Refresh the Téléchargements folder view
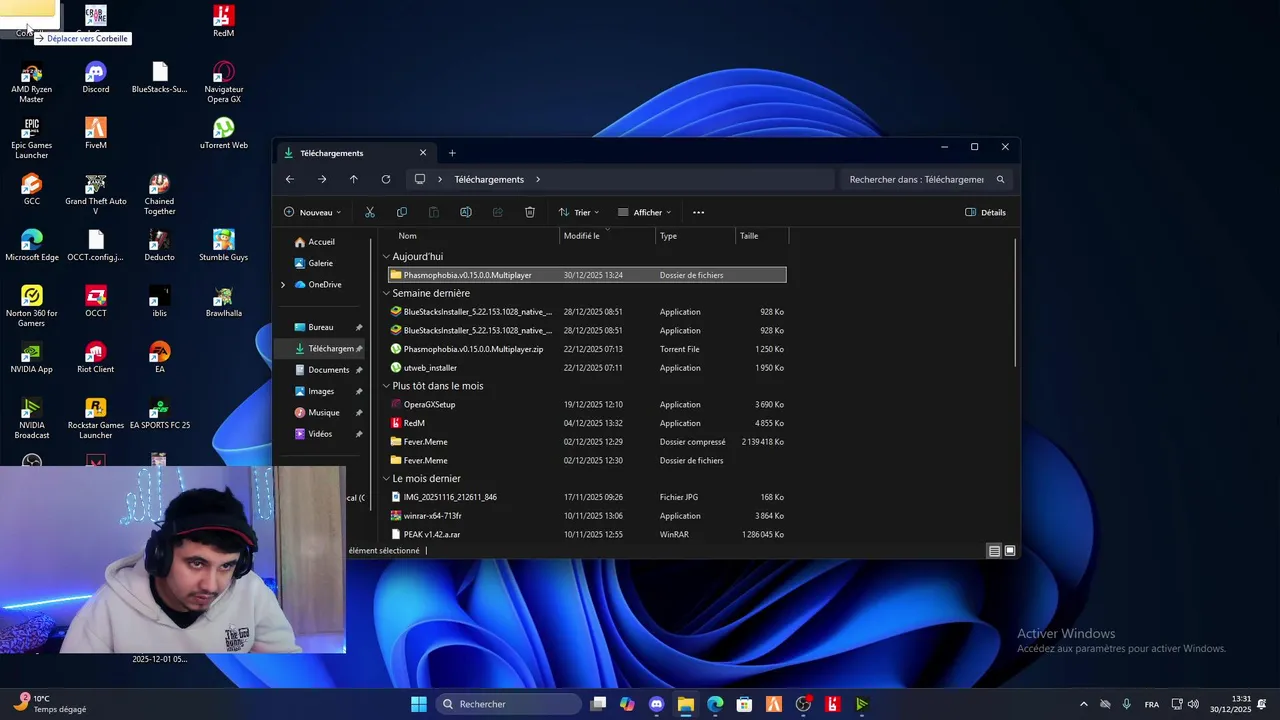Viewport: 1280px width, 720px height. (386, 179)
